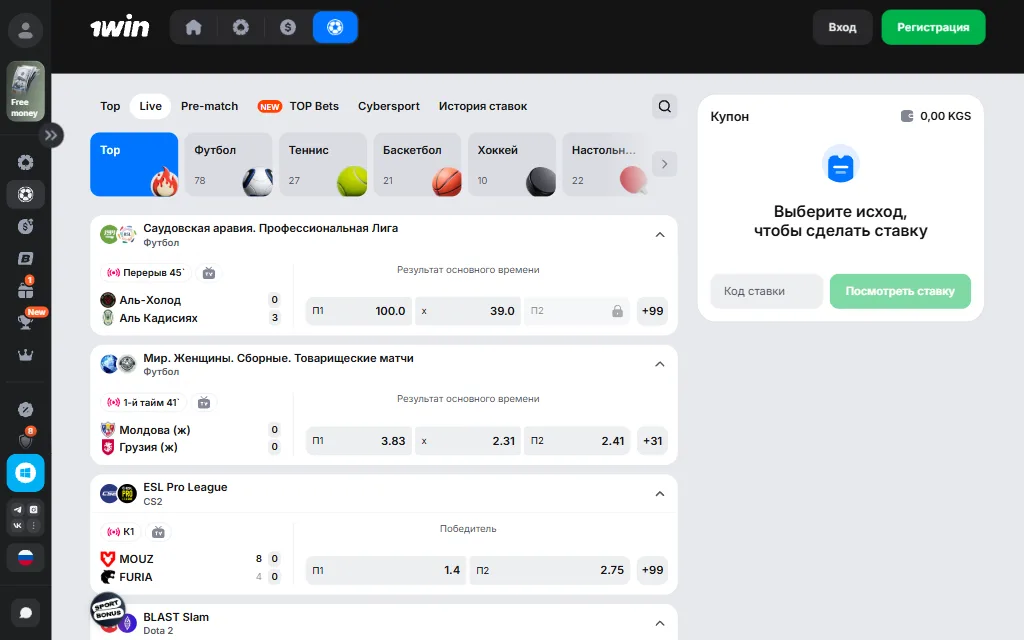Open the user profile avatar icon

pyautogui.click(x=25, y=30)
